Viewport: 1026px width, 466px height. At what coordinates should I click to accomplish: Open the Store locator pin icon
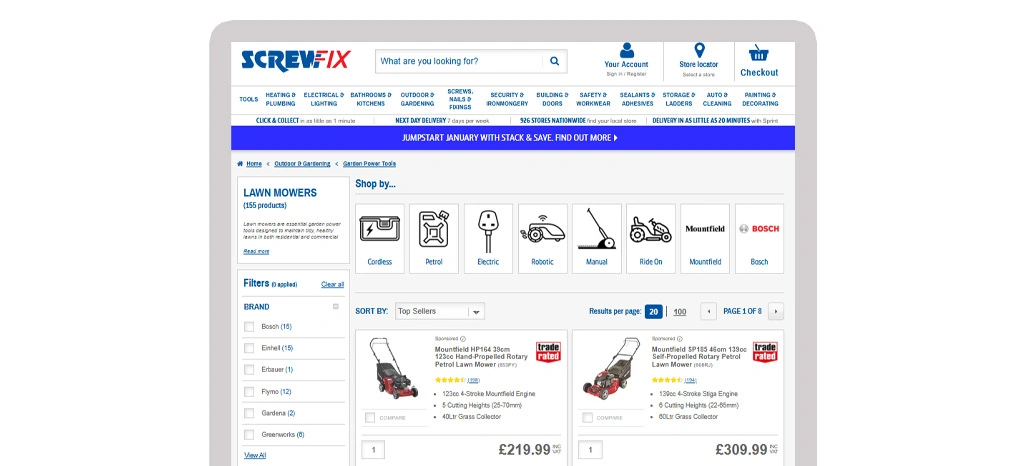[699, 50]
